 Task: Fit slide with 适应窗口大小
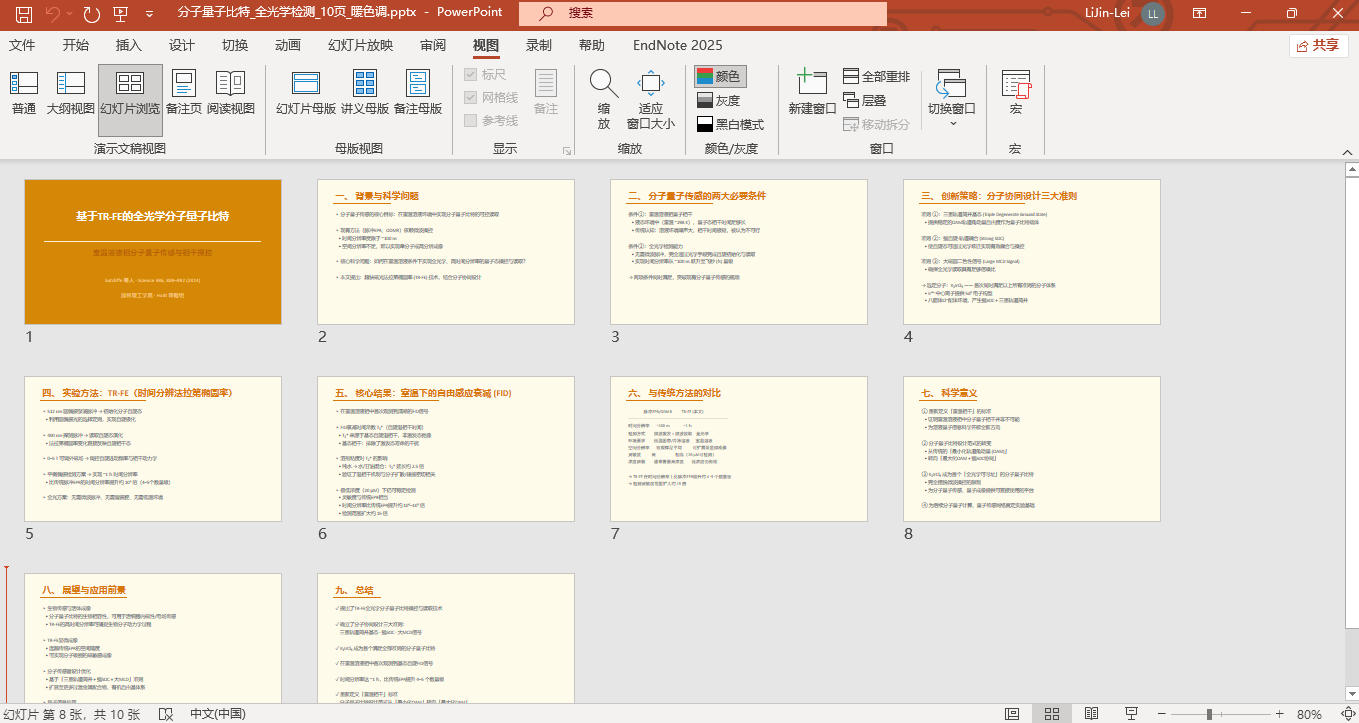click(x=651, y=100)
